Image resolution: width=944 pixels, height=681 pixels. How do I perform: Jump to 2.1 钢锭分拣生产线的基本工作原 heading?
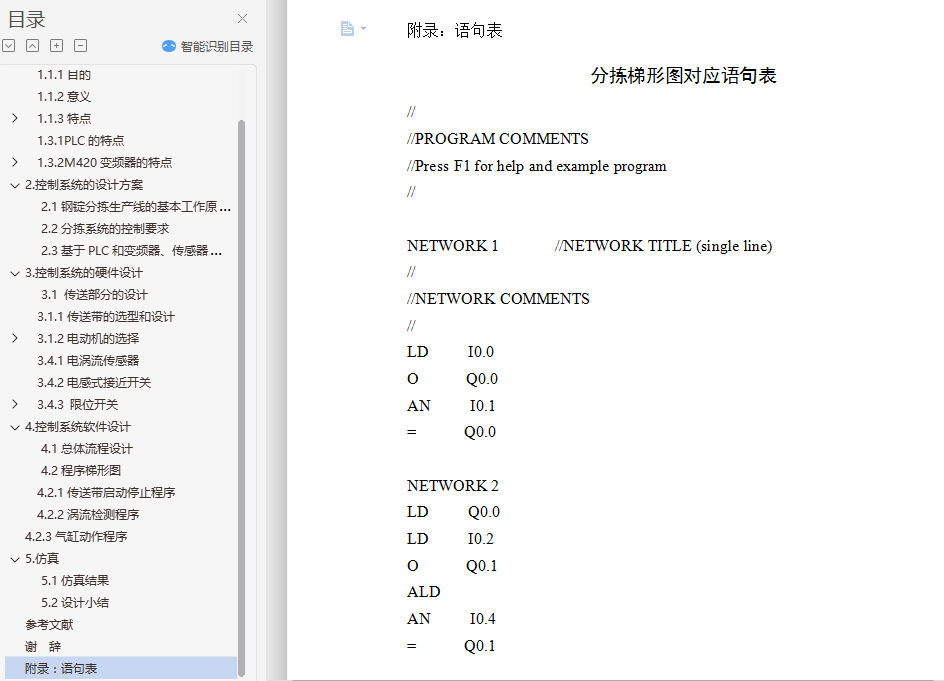point(136,207)
